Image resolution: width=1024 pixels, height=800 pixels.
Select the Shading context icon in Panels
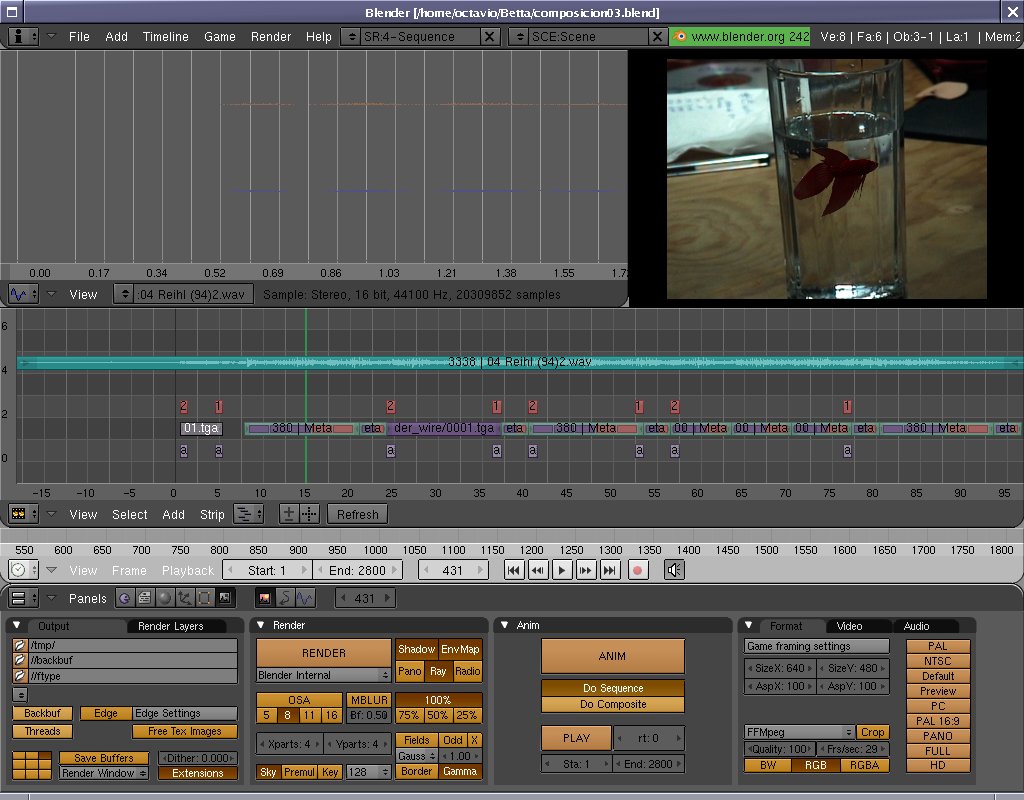point(165,598)
